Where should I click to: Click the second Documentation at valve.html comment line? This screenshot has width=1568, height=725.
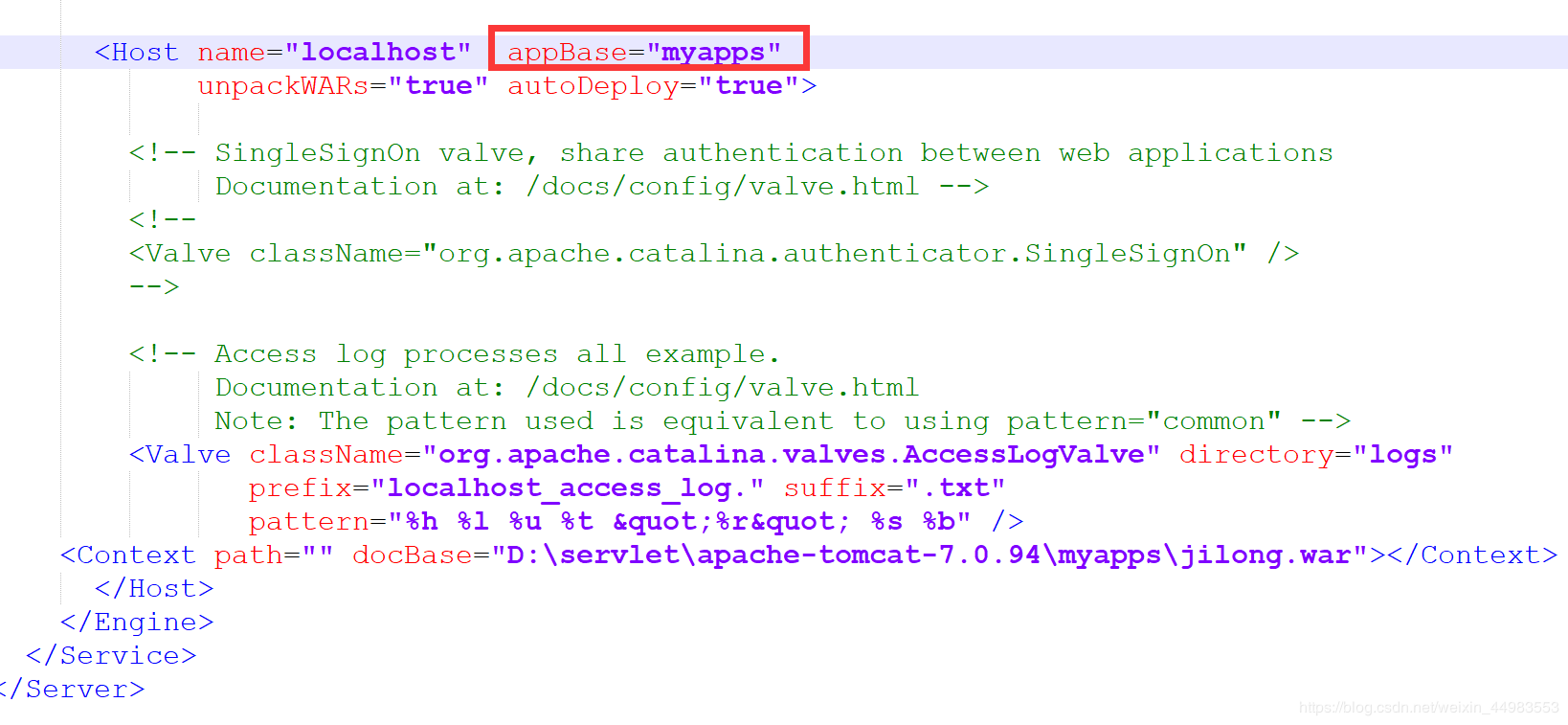pyautogui.click(x=567, y=388)
